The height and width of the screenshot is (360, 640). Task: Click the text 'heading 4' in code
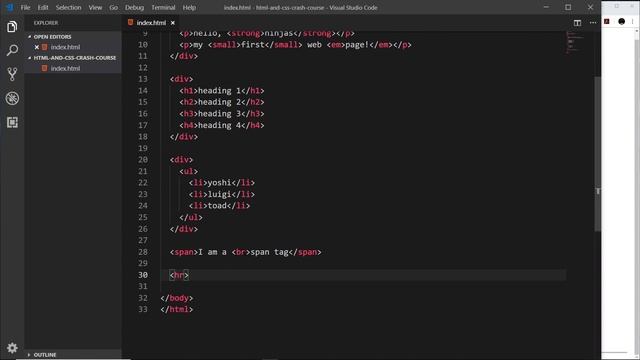(x=219, y=125)
